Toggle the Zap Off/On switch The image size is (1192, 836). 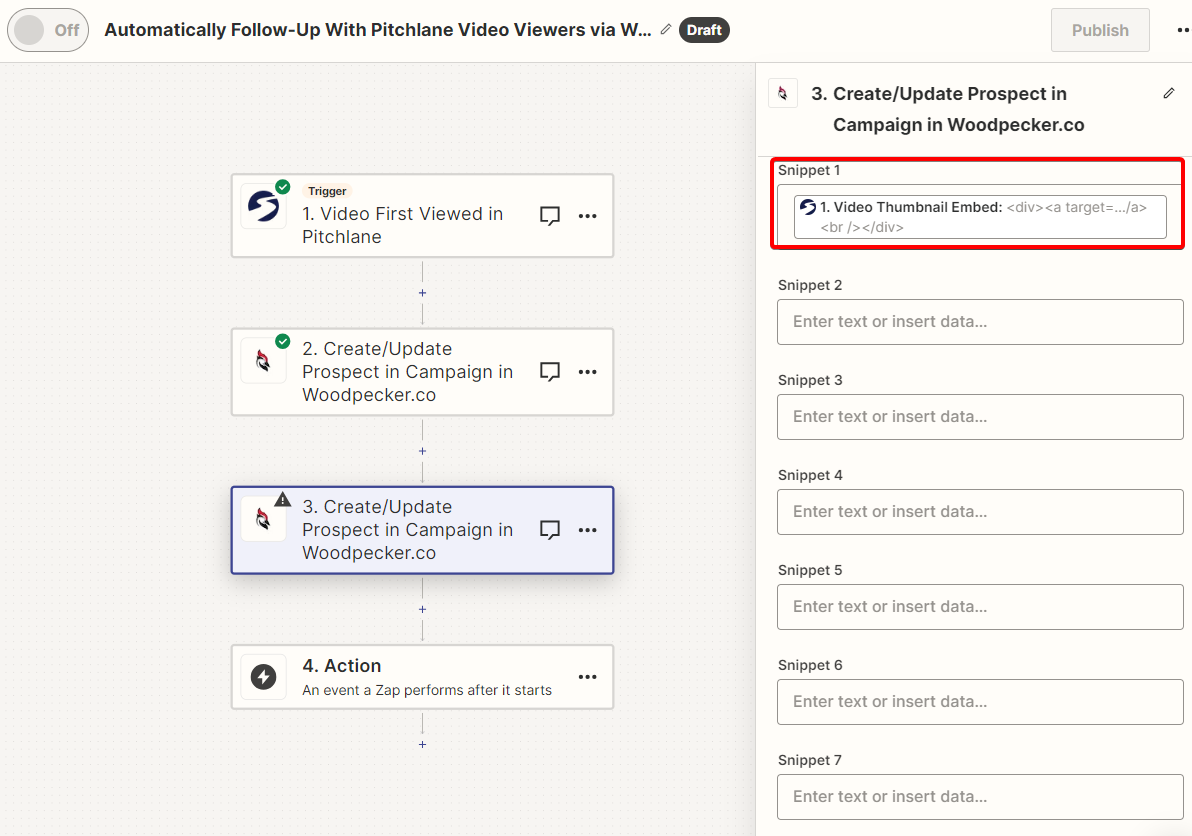pyautogui.click(x=48, y=30)
